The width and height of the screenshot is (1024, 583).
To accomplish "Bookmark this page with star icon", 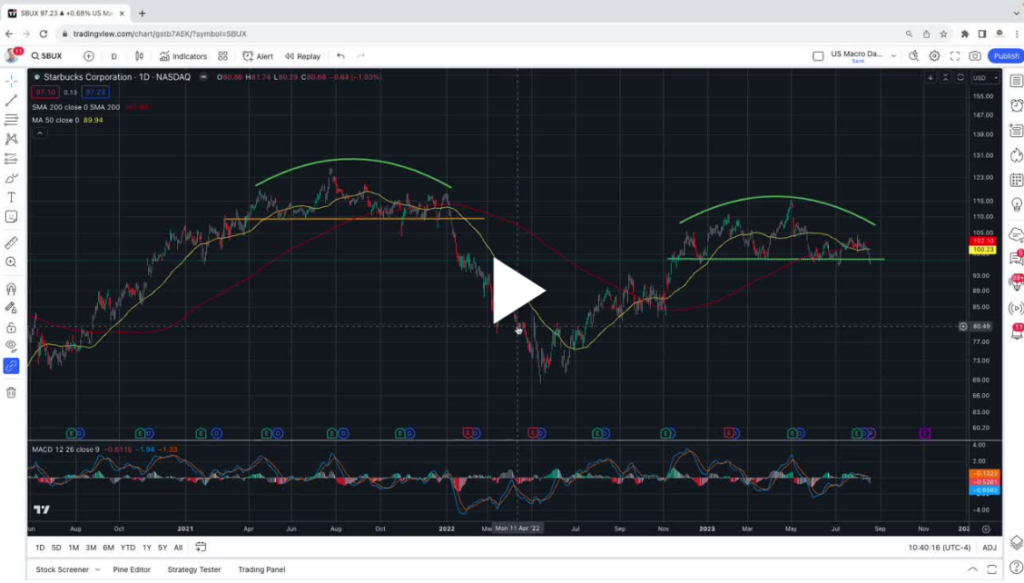I will (x=944, y=34).
